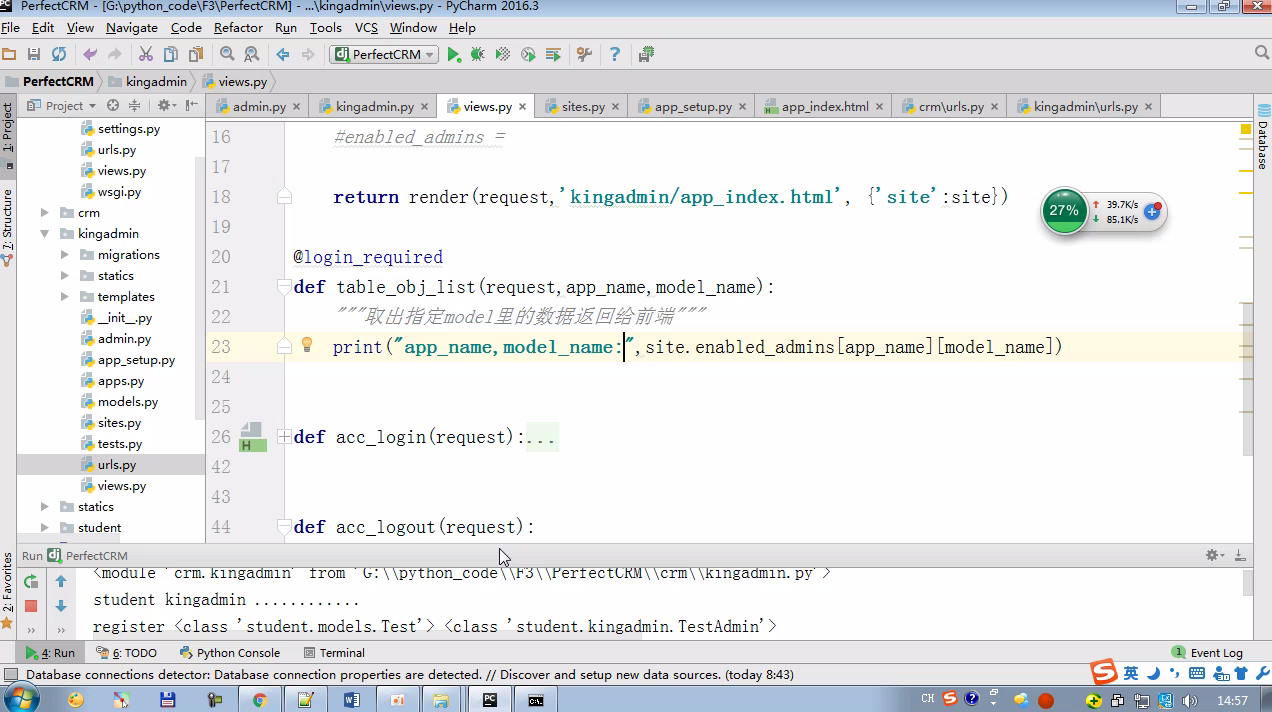The image size is (1272, 712).
Task: Run the PerfectCRM configuration with green play button
Action: [454, 54]
